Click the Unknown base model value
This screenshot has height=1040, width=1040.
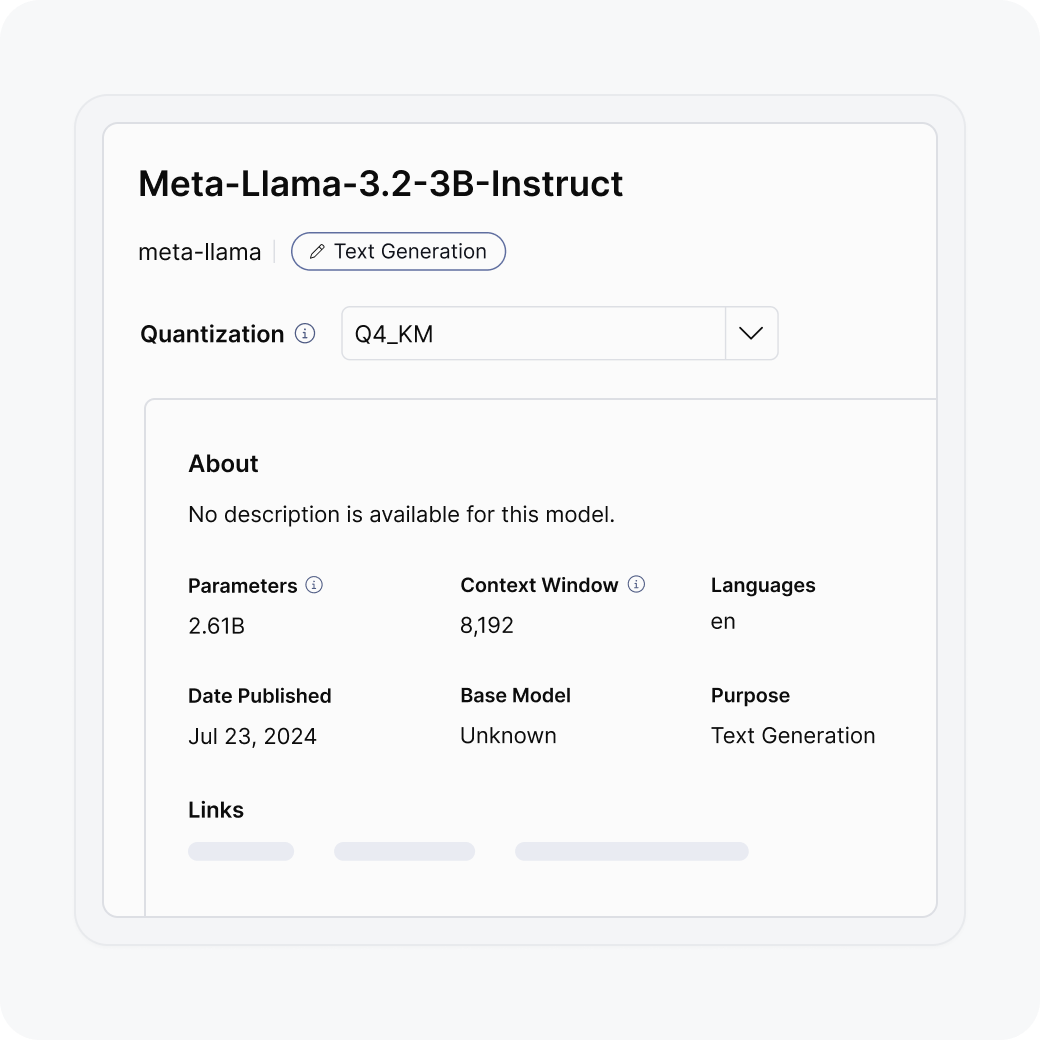[508, 736]
